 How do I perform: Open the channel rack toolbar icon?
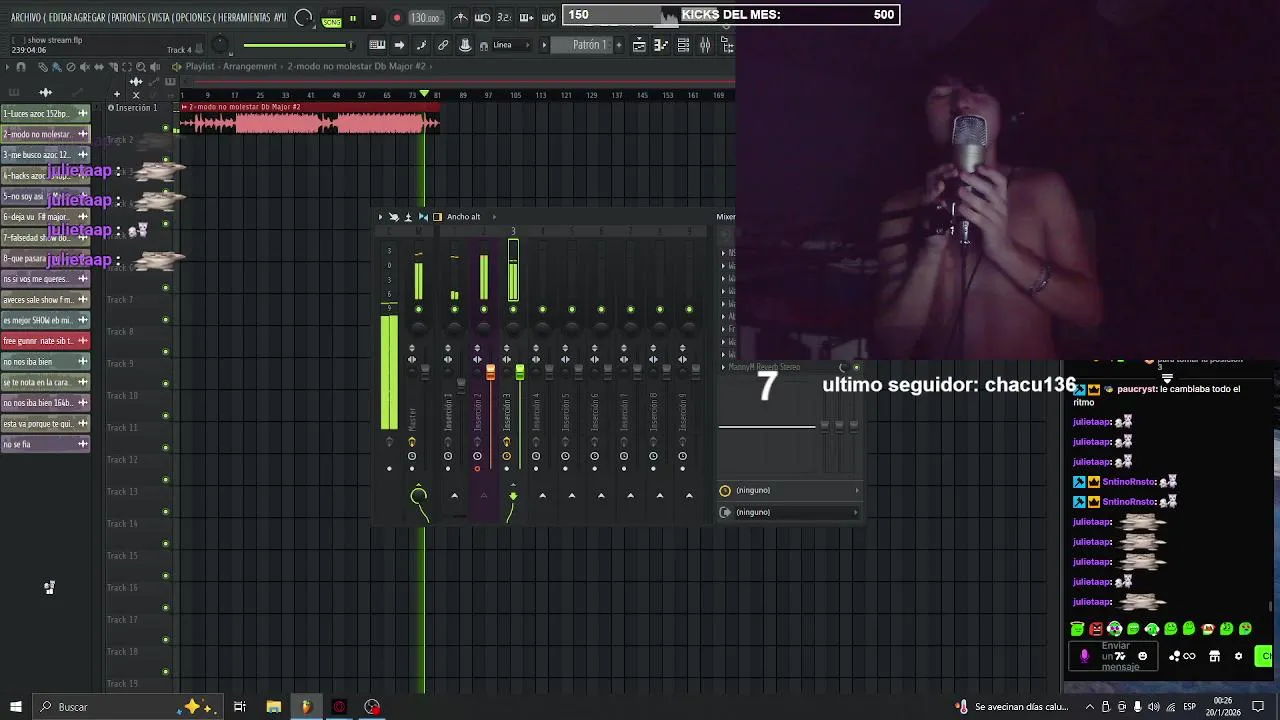(x=683, y=45)
